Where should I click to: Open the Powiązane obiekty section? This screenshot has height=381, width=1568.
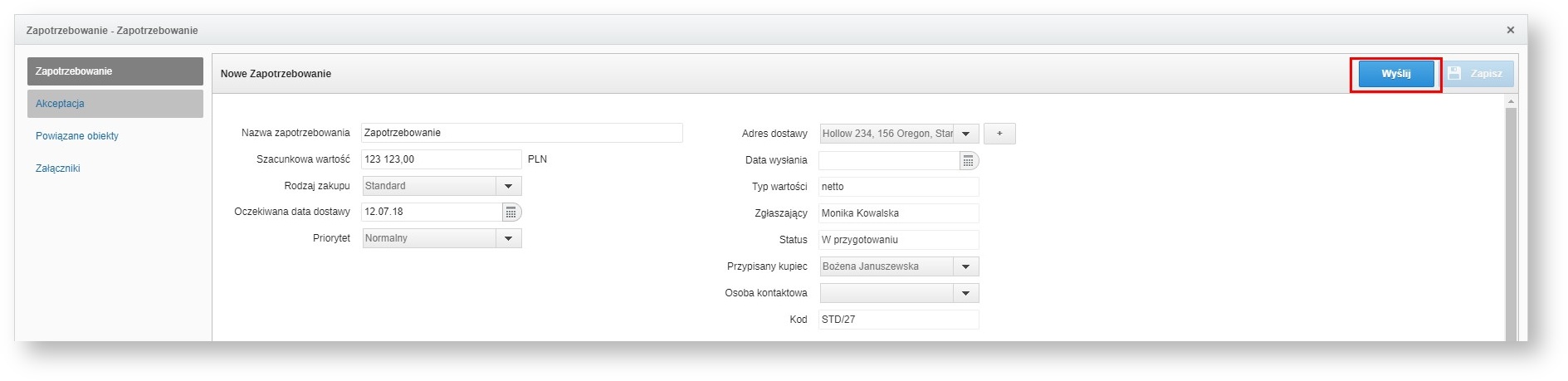click(x=77, y=136)
